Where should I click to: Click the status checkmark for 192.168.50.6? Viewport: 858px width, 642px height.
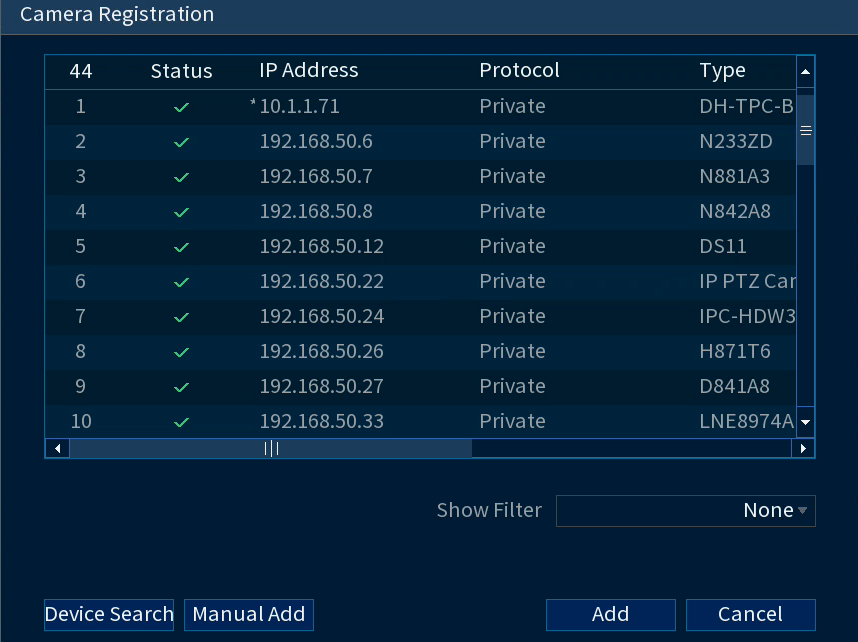click(x=181, y=142)
